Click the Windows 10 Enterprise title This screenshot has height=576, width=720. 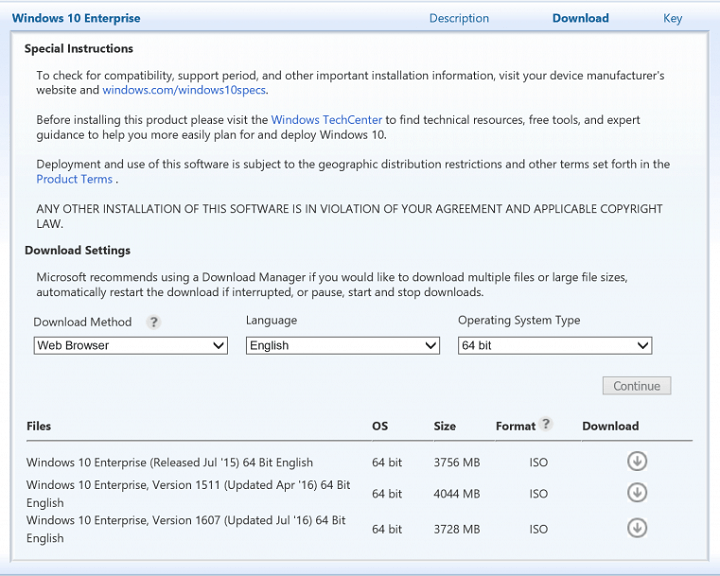76,18
